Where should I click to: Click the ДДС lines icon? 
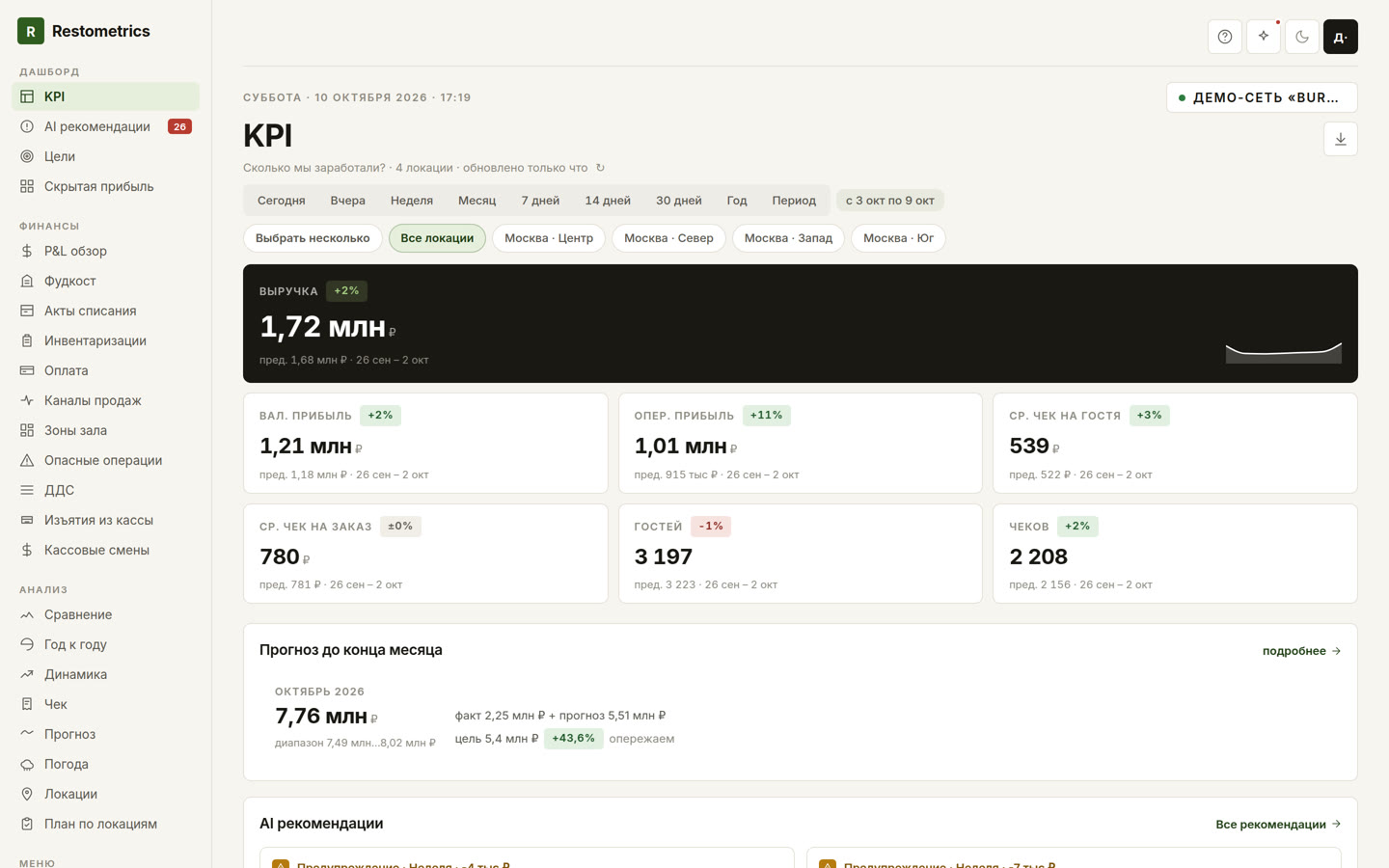tap(27, 490)
